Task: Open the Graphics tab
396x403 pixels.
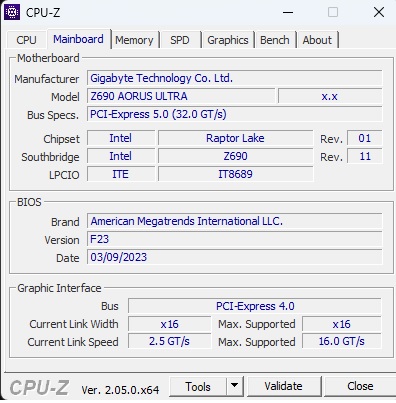Action: (228, 40)
